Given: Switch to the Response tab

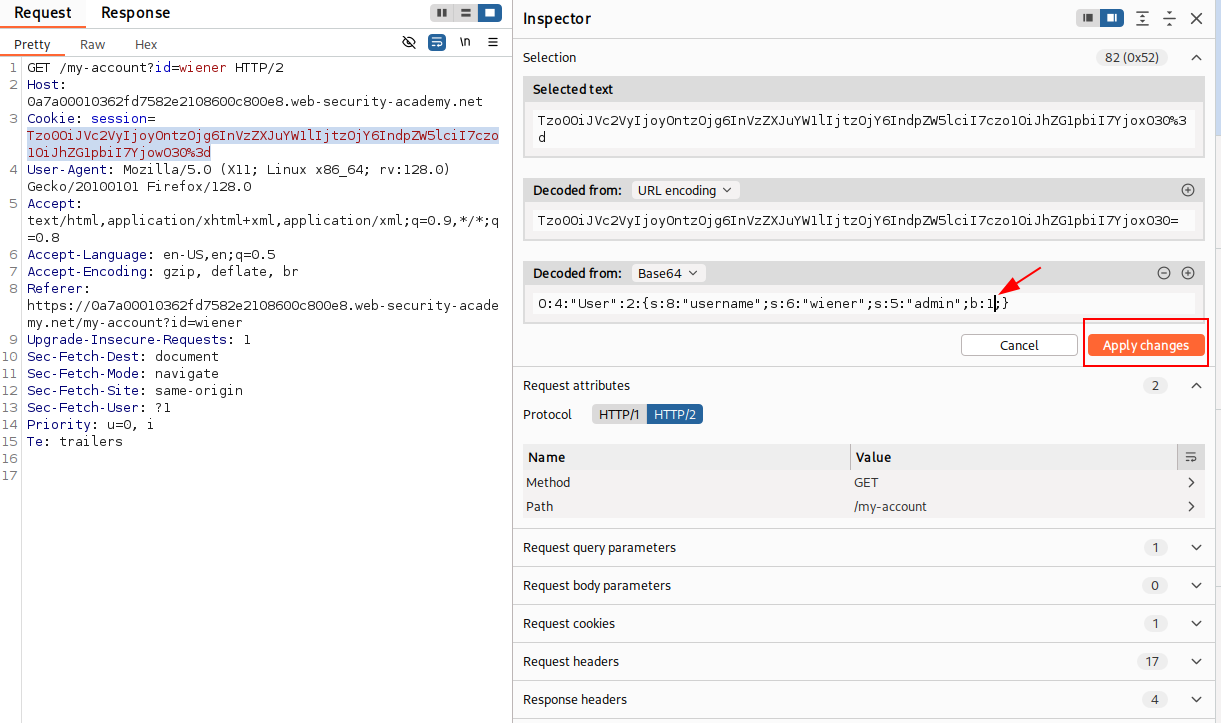Looking at the screenshot, I should (x=135, y=13).
